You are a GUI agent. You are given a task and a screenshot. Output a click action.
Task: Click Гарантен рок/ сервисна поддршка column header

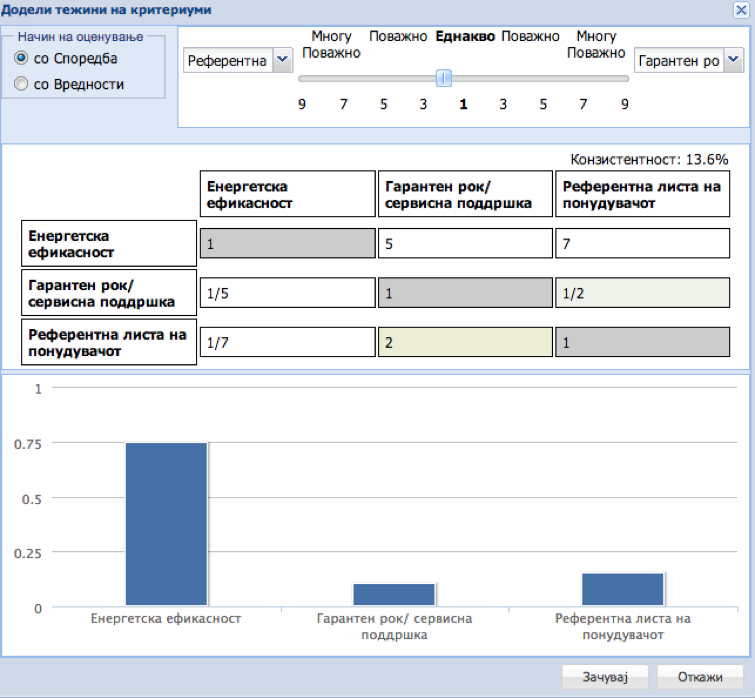point(465,194)
